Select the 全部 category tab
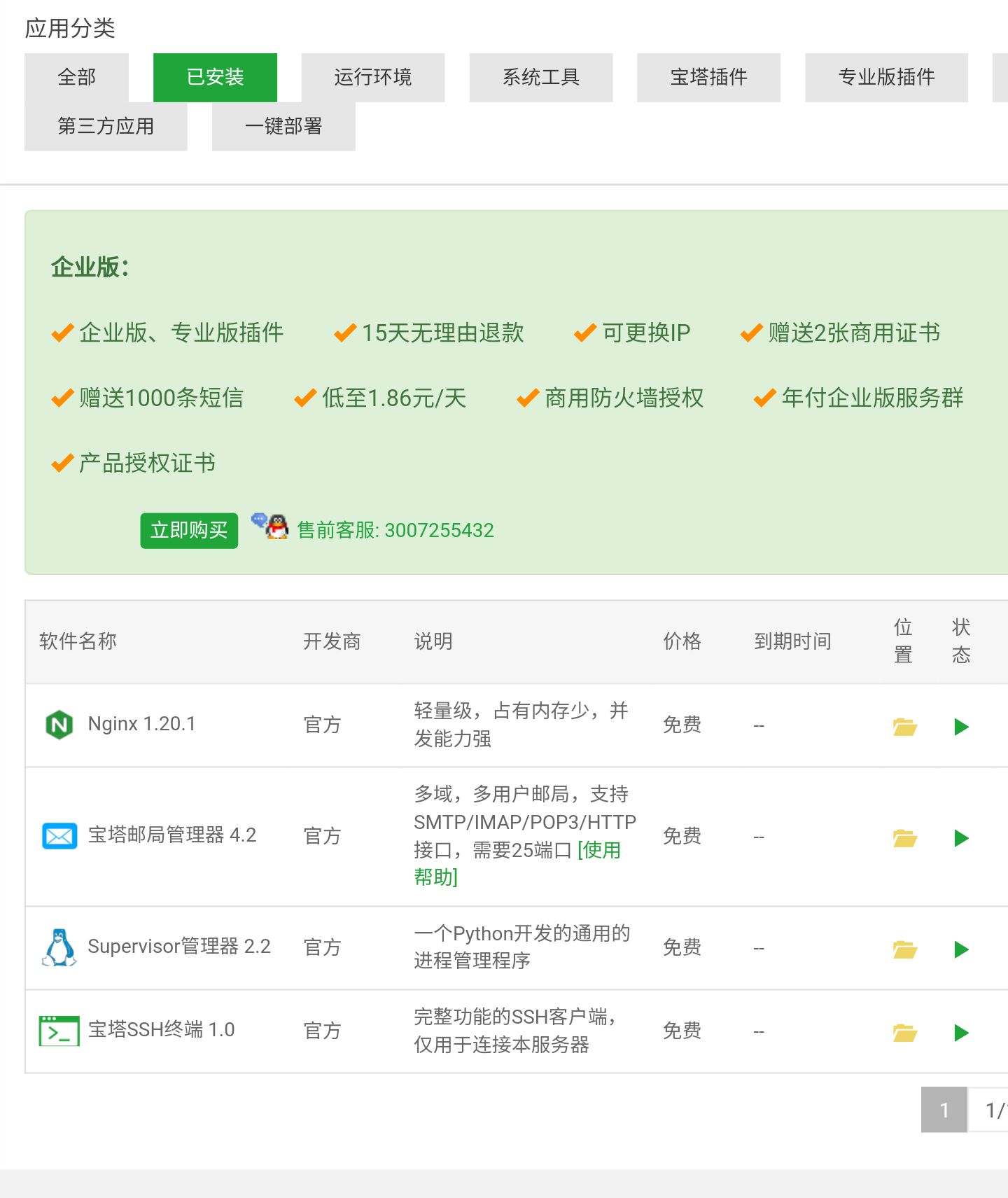 click(76, 77)
